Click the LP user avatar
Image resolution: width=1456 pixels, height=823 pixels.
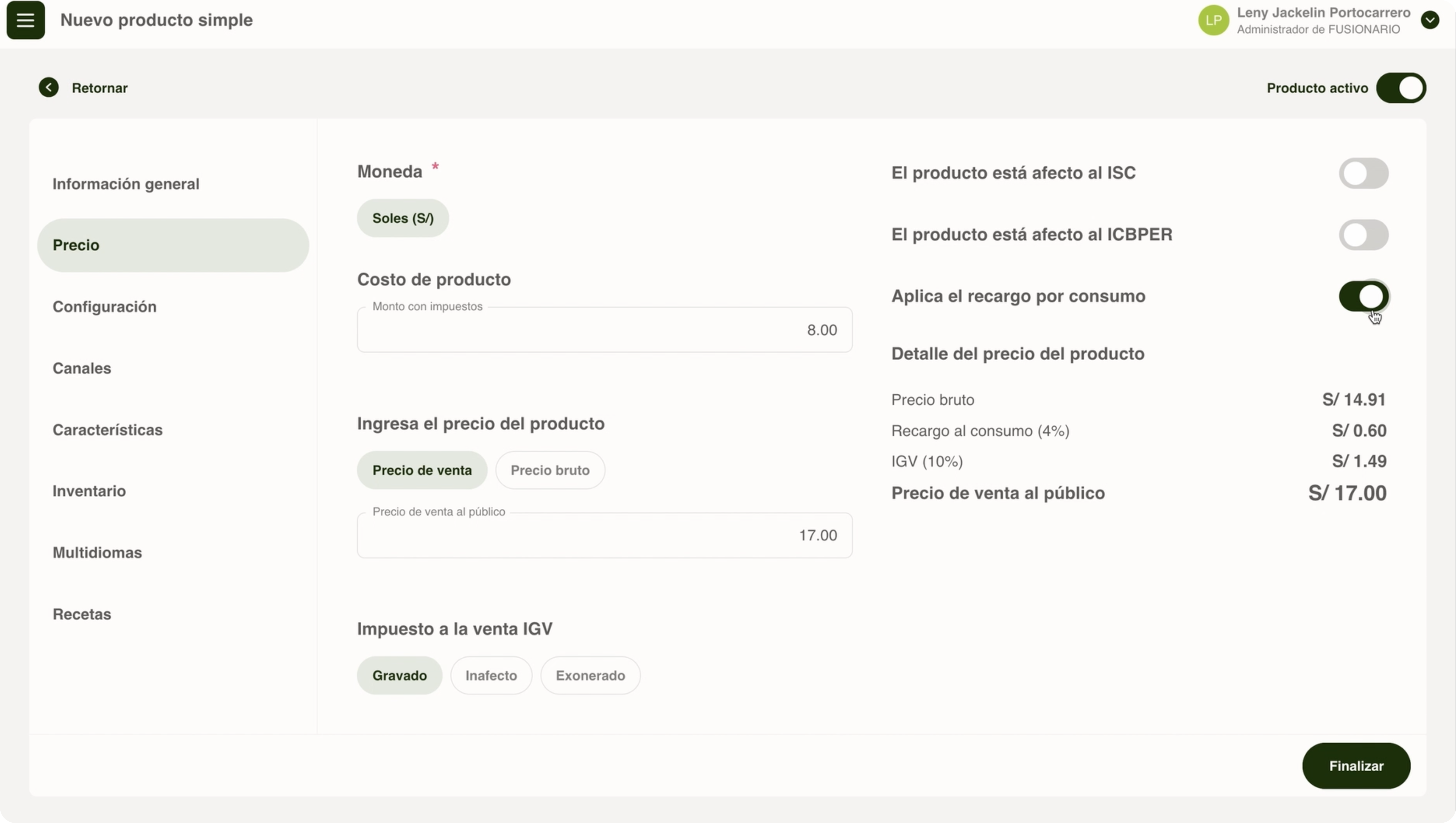click(x=1213, y=20)
